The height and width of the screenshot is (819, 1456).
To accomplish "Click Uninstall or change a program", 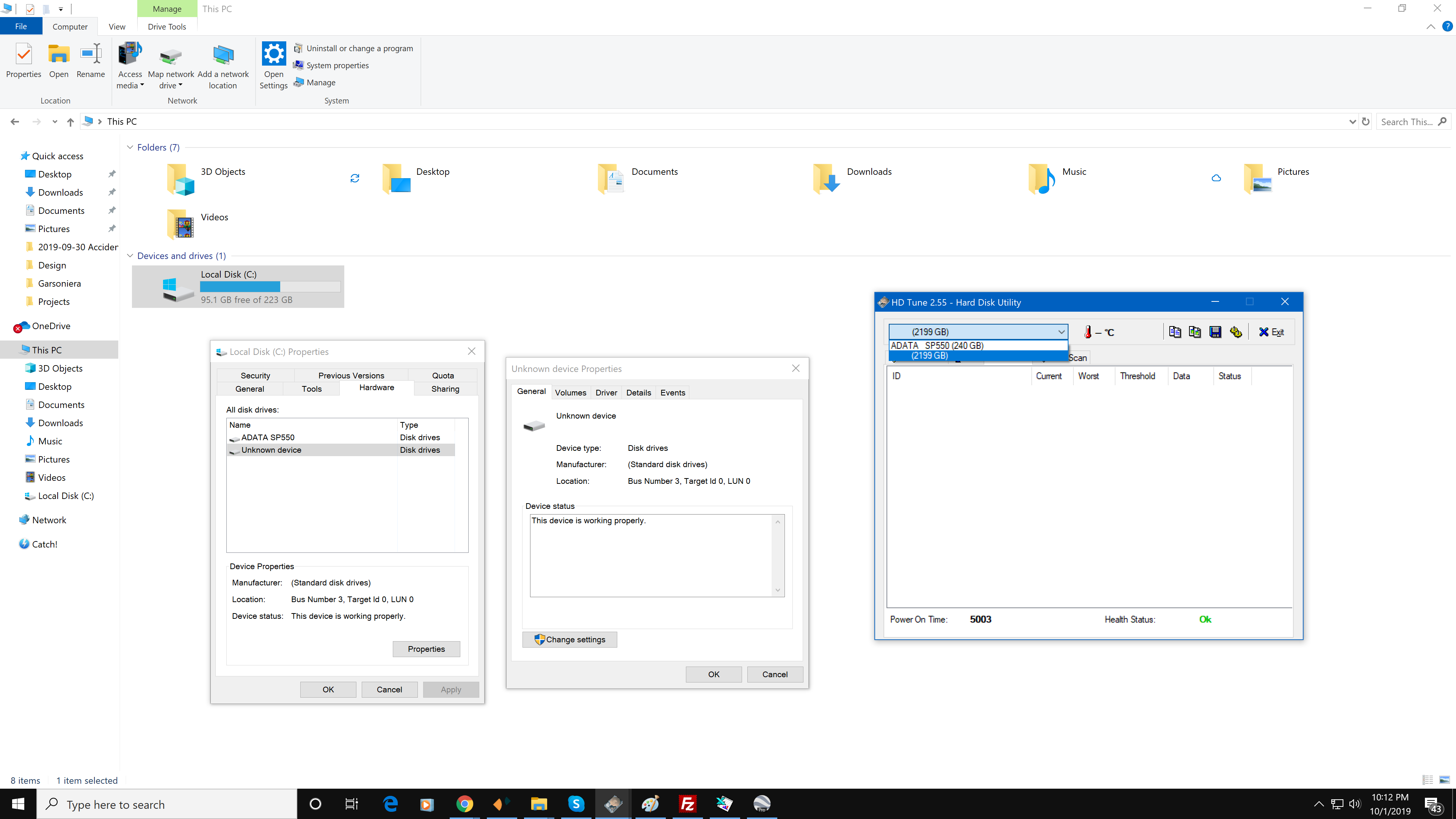I will click(353, 49).
